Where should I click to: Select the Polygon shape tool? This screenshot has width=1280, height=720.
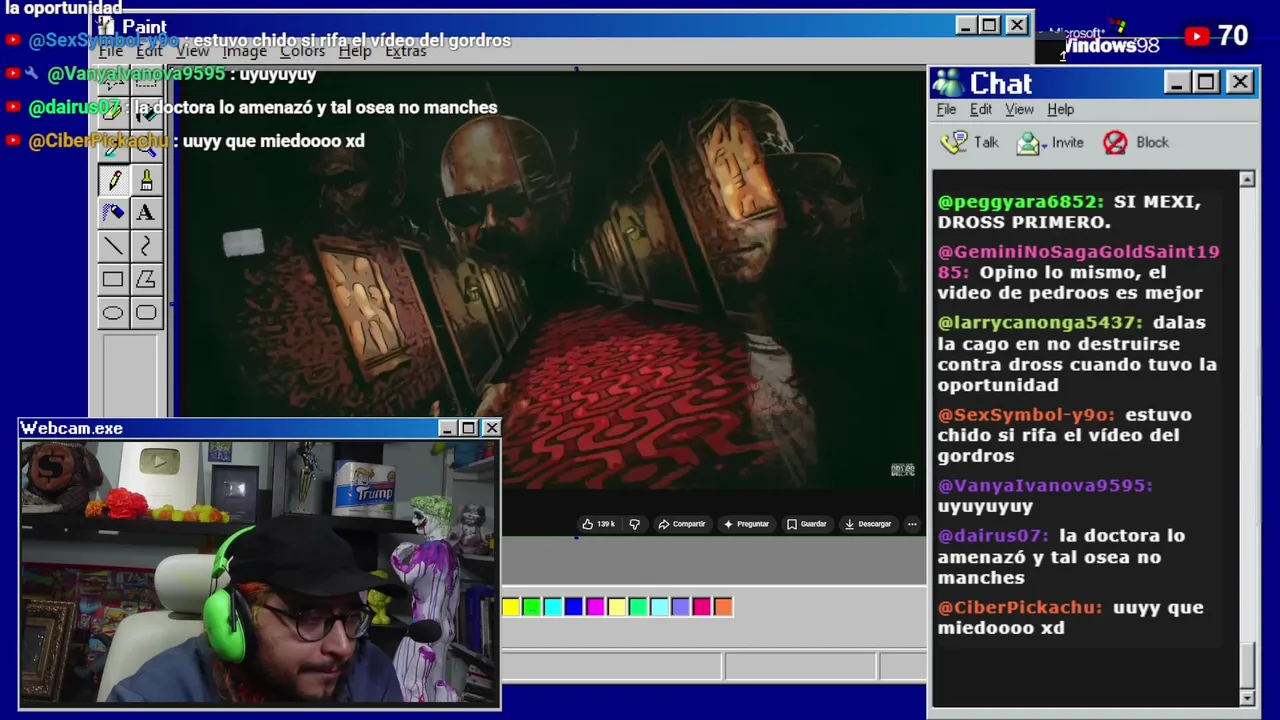tap(146, 280)
